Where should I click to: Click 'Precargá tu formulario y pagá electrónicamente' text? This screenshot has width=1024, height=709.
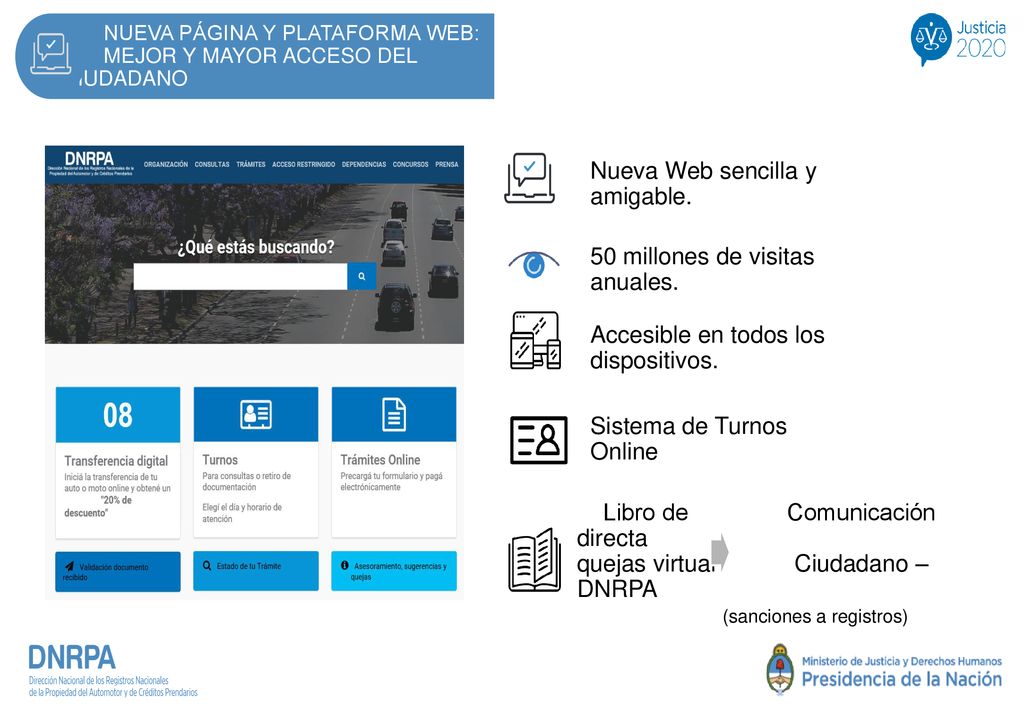click(x=391, y=481)
